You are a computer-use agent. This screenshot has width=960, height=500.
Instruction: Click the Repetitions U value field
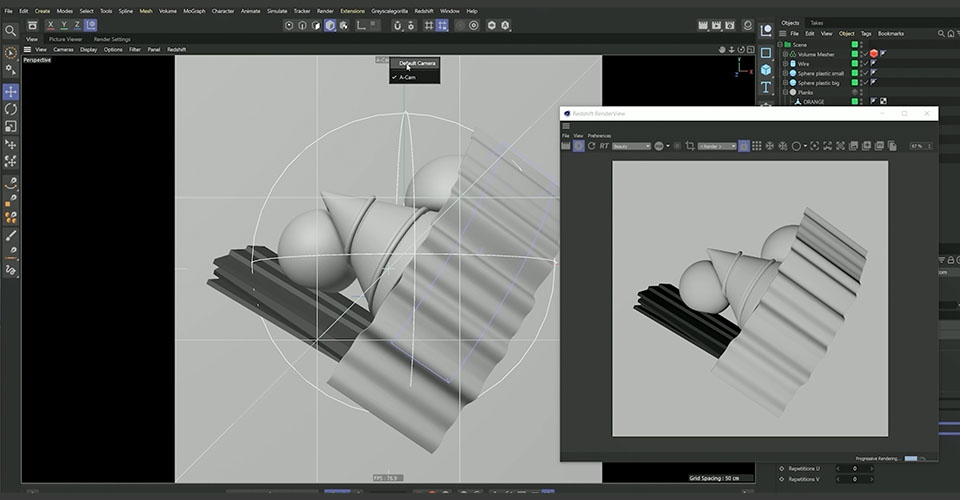[x=855, y=469]
